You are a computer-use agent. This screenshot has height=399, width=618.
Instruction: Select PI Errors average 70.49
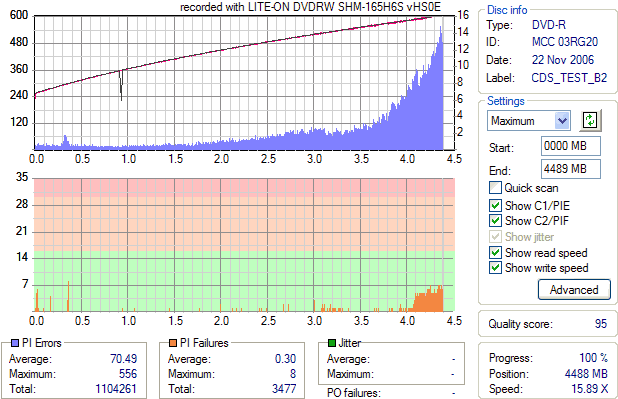point(123,358)
